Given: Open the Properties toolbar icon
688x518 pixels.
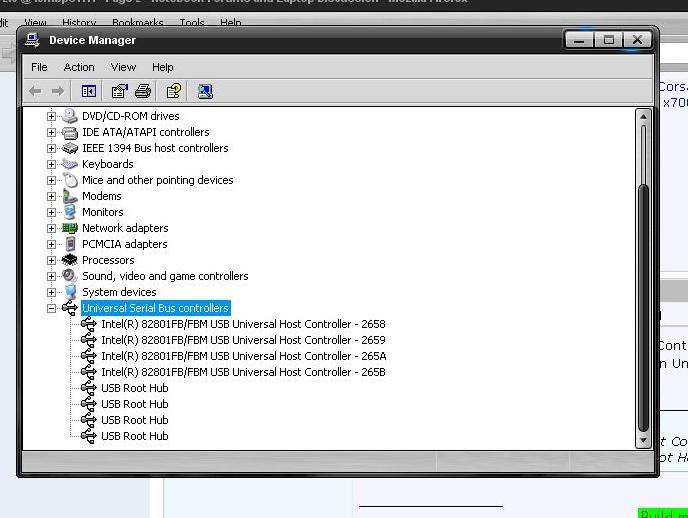Looking at the screenshot, I should click(119, 91).
